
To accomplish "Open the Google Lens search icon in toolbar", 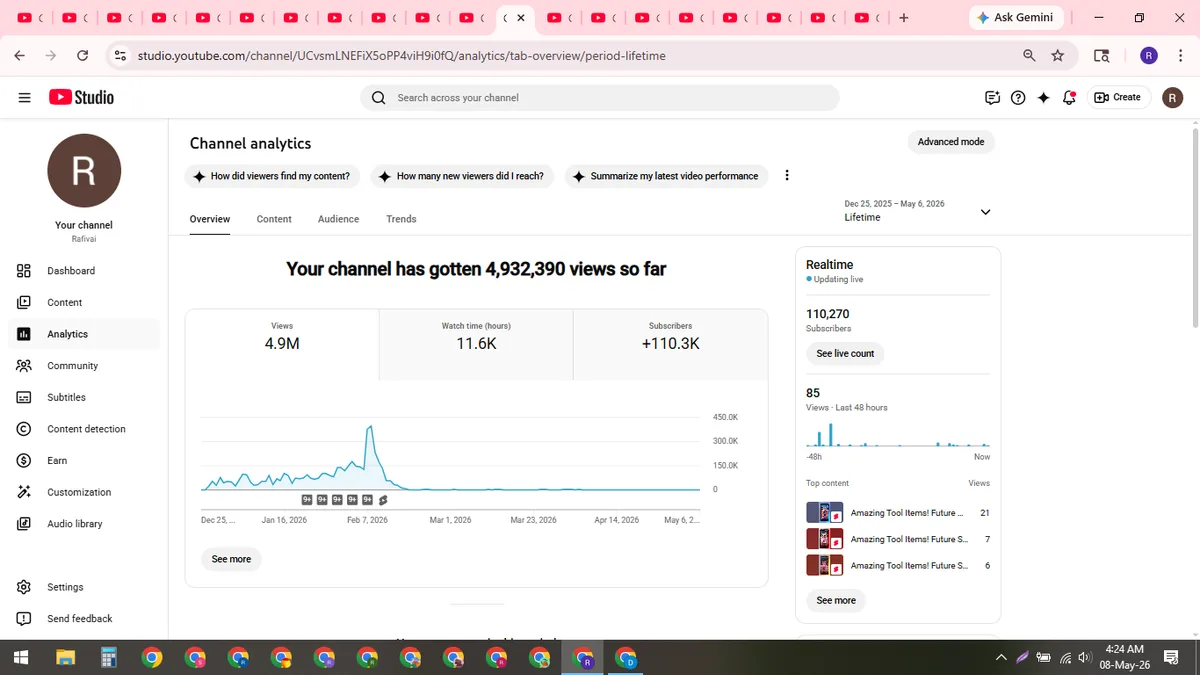I will [1101, 56].
